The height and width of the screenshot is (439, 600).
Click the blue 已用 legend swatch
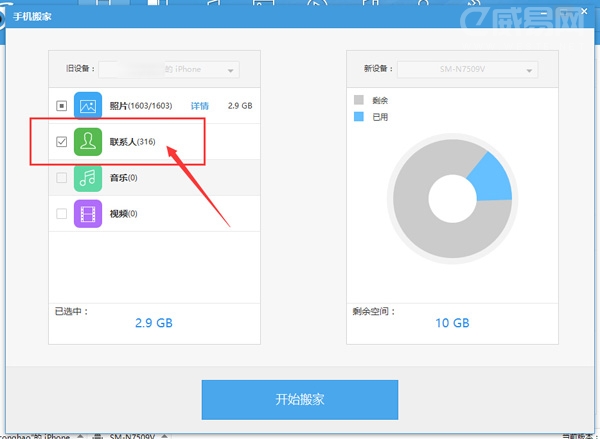click(x=360, y=117)
